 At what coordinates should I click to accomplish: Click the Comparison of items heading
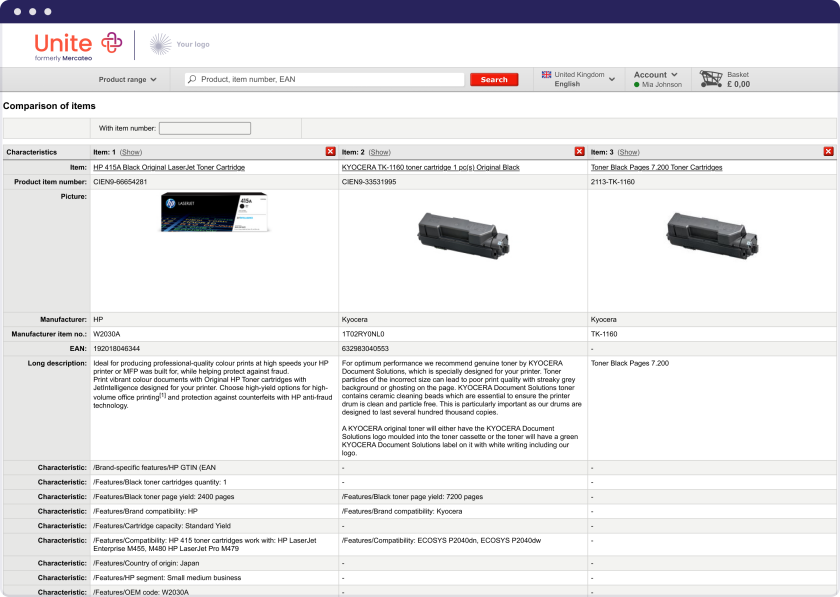coord(49,106)
